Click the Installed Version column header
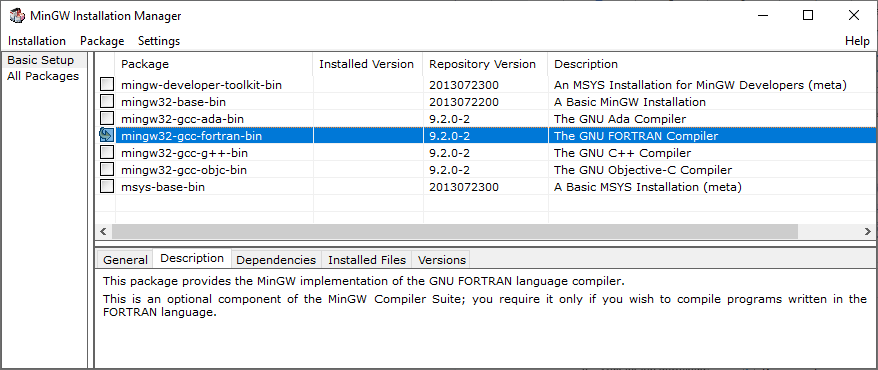The width and height of the screenshot is (878, 370). point(368,64)
